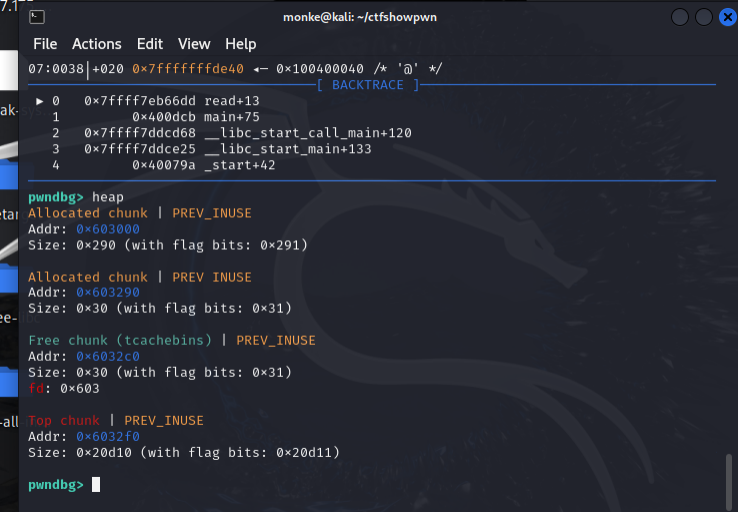Minimize the terminal window

[x=680, y=17]
